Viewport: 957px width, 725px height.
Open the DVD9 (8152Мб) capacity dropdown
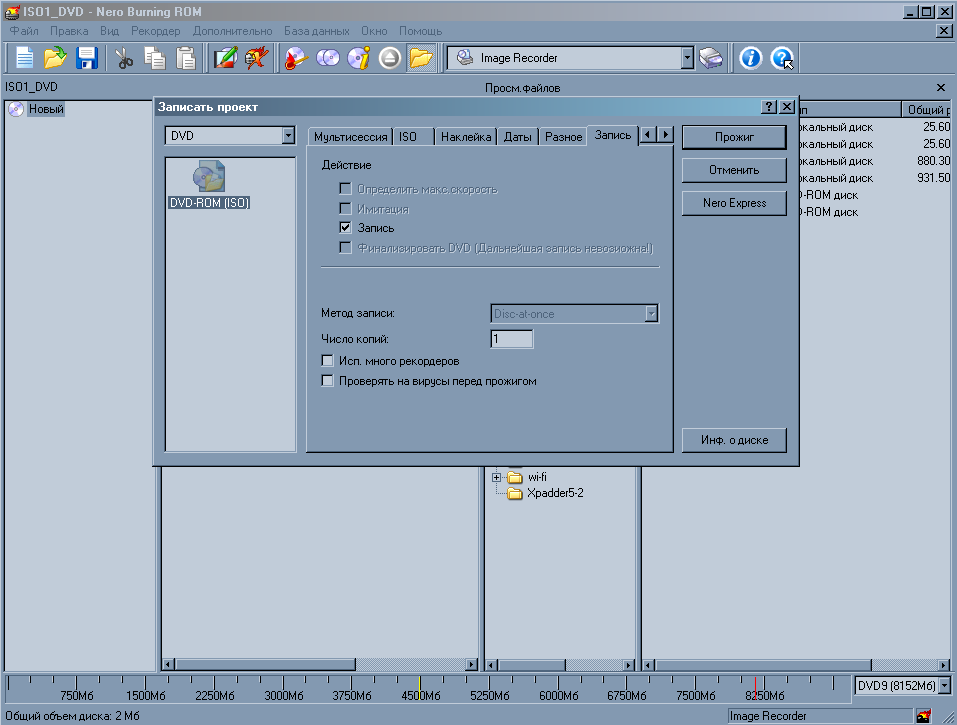click(x=944, y=686)
